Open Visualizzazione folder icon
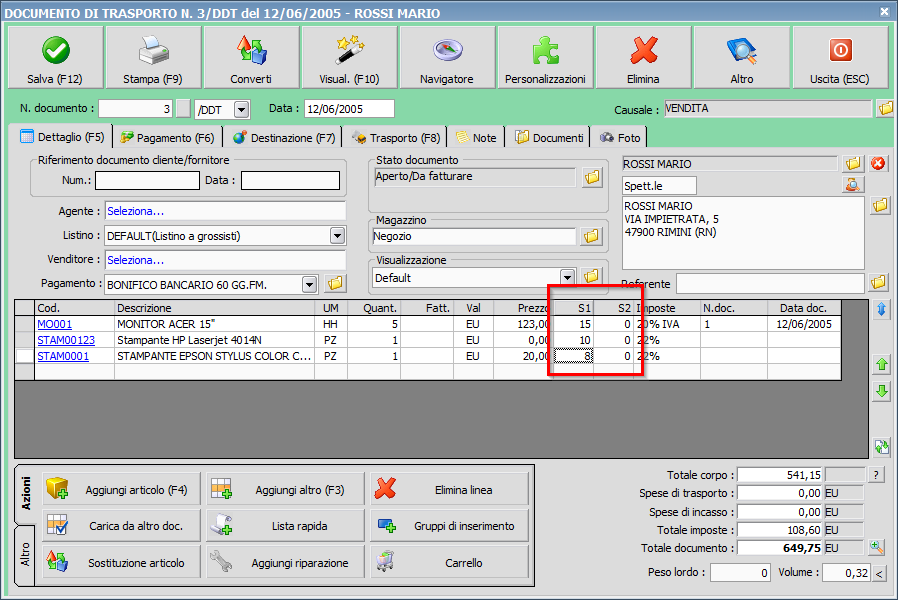Image resolution: width=898 pixels, height=600 pixels. pos(591,276)
